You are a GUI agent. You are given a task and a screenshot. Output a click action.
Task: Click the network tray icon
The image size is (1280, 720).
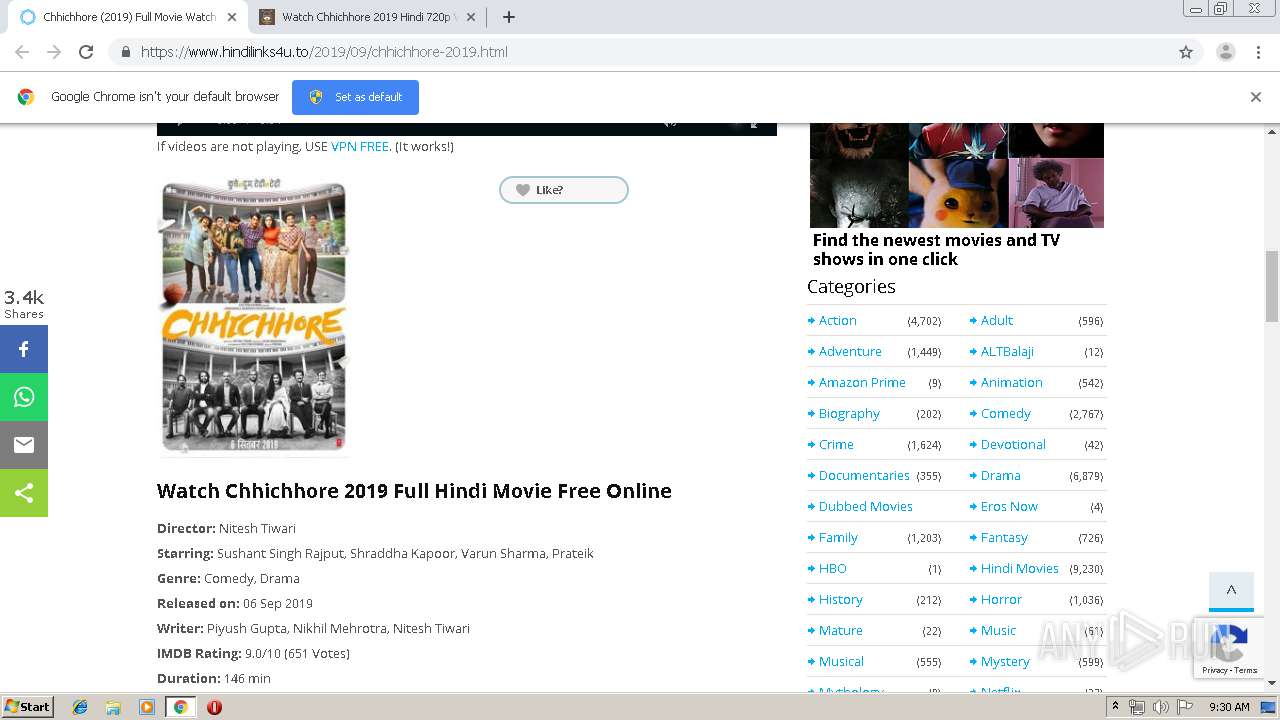click(1137, 707)
